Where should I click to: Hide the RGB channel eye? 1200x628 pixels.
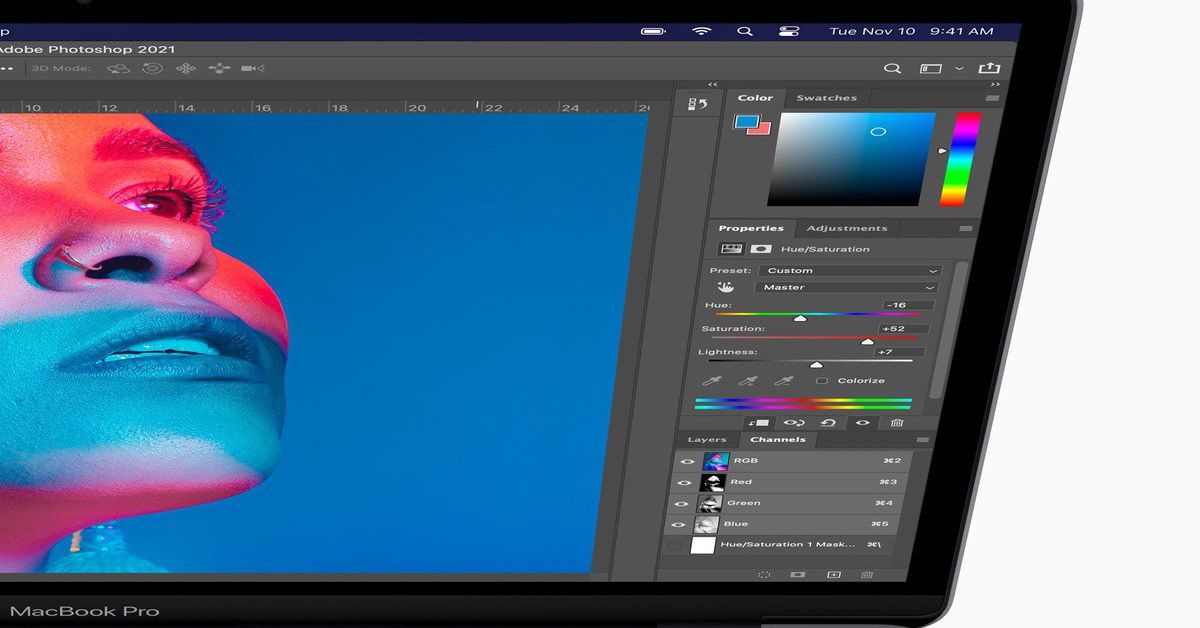[686, 462]
